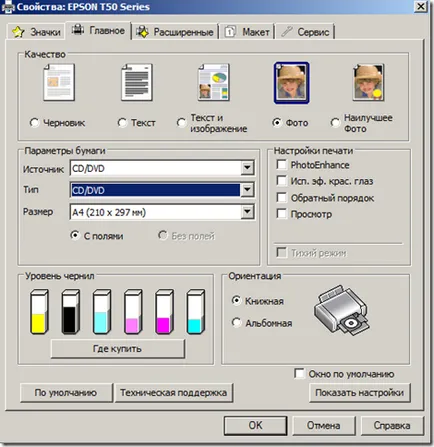Enable the PhotoEnhance checkbox
Viewport: 434px width, 447px height.
282,164
